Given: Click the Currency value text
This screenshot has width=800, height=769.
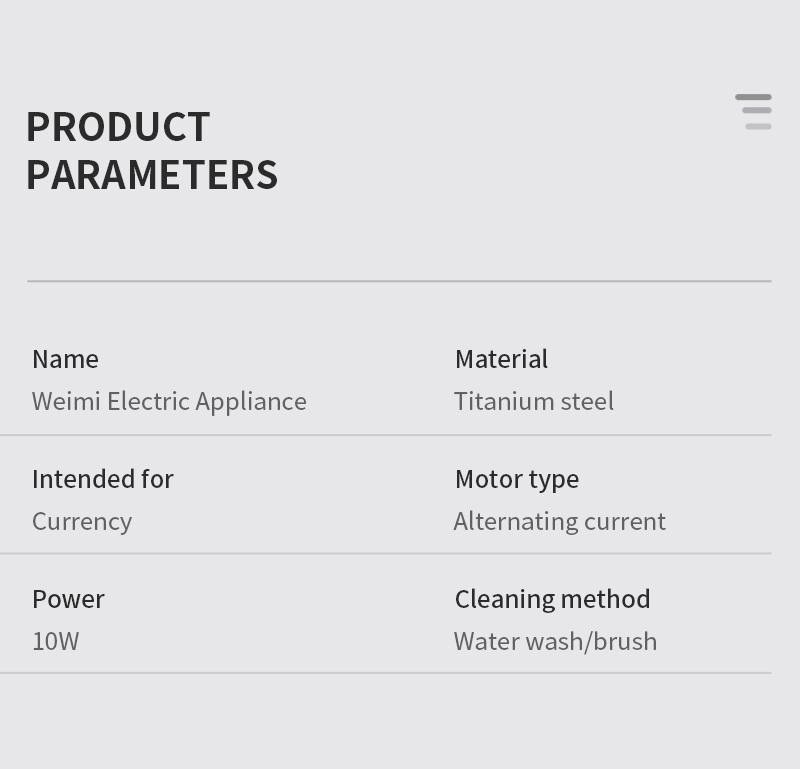Looking at the screenshot, I should click(x=82, y=522).
